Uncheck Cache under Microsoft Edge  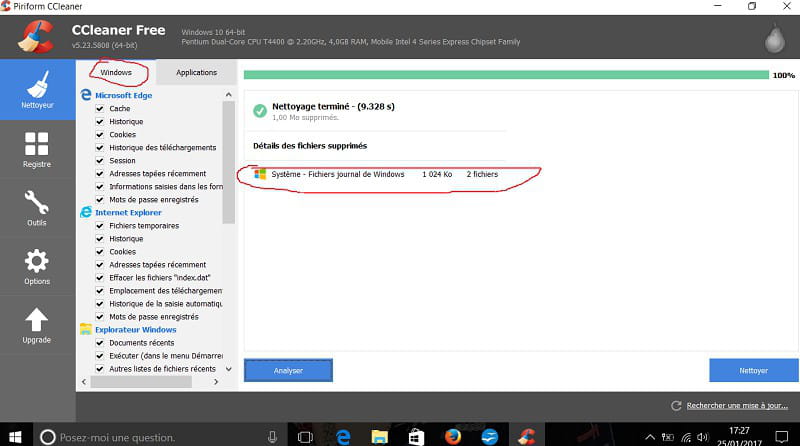click(x=100, y=108)
